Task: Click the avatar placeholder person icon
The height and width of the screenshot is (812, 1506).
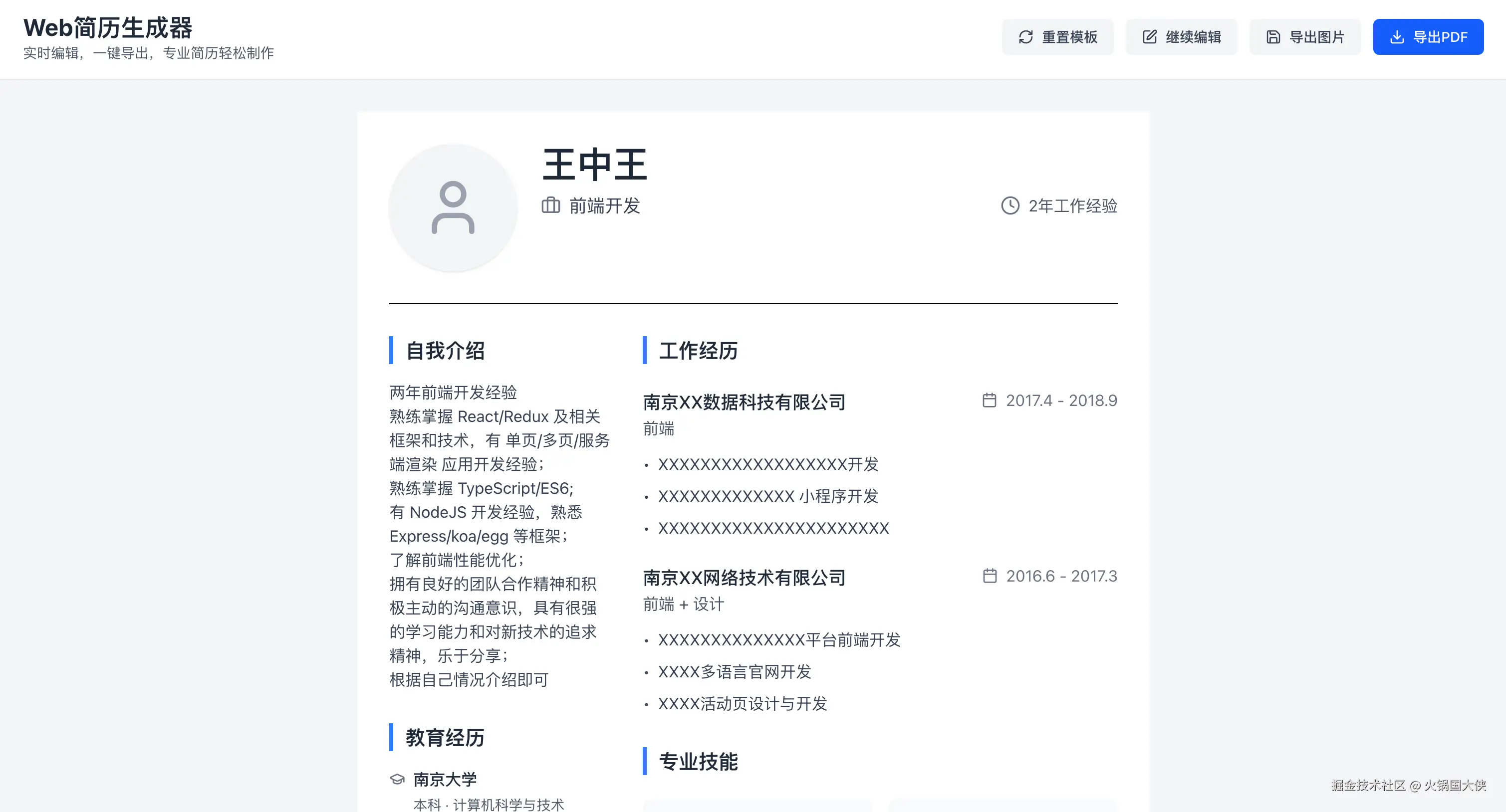Action: 453,208
